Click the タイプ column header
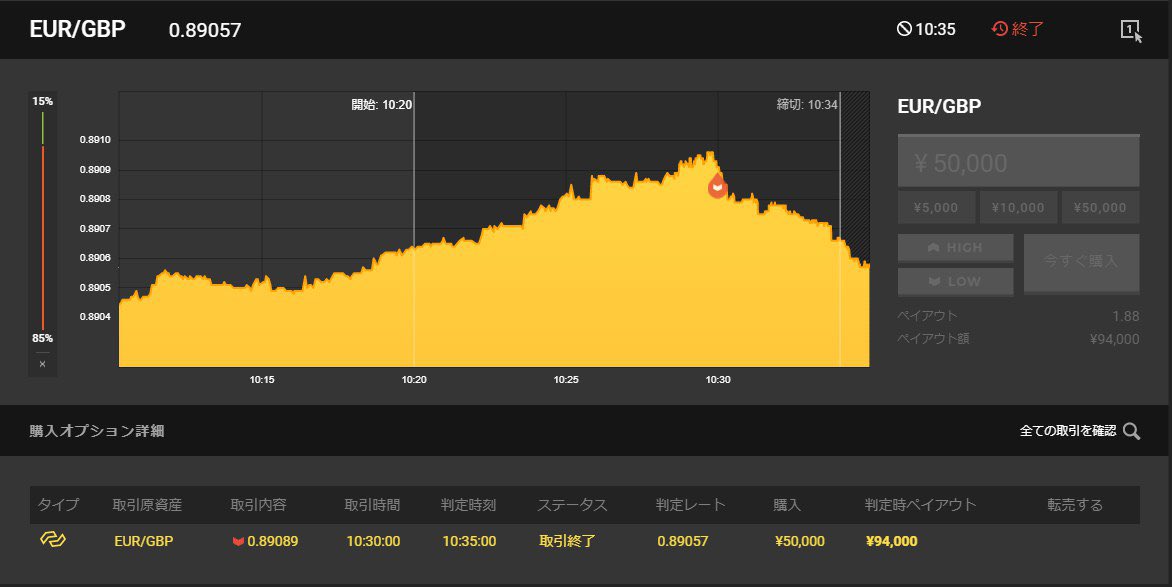The height and width of the screenshot is (587, 1172). [x=58, y=505]
